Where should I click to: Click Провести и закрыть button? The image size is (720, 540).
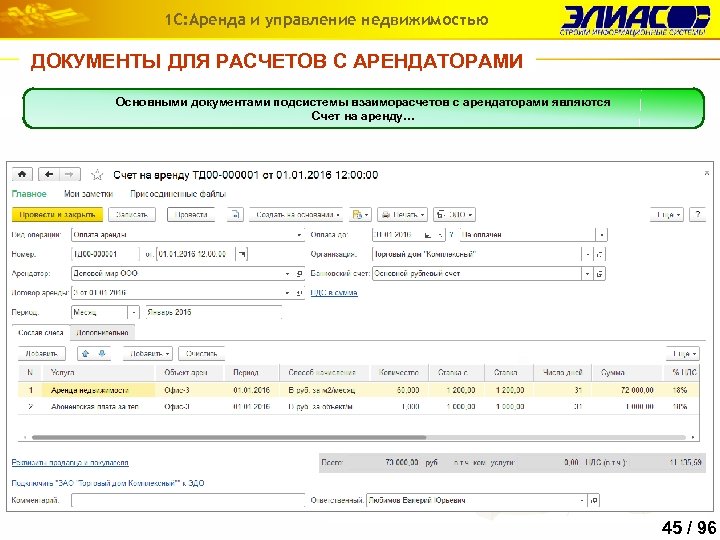tap(57, 214)
